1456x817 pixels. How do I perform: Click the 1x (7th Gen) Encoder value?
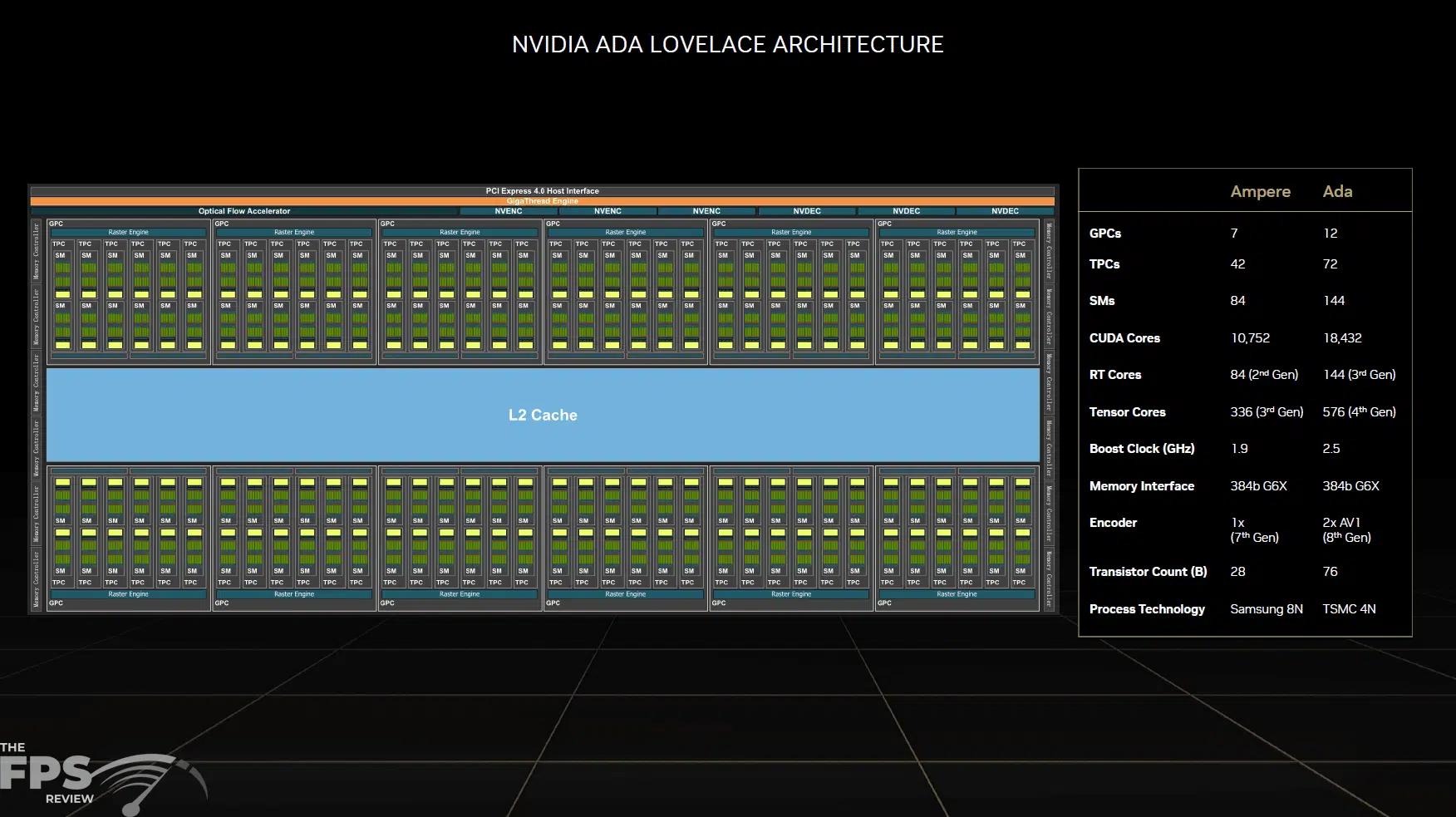(x=1254, y=530)
